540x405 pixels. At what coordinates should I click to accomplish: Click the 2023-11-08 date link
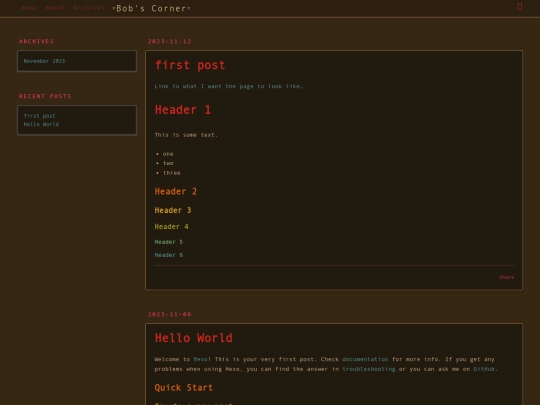(169, 314)
